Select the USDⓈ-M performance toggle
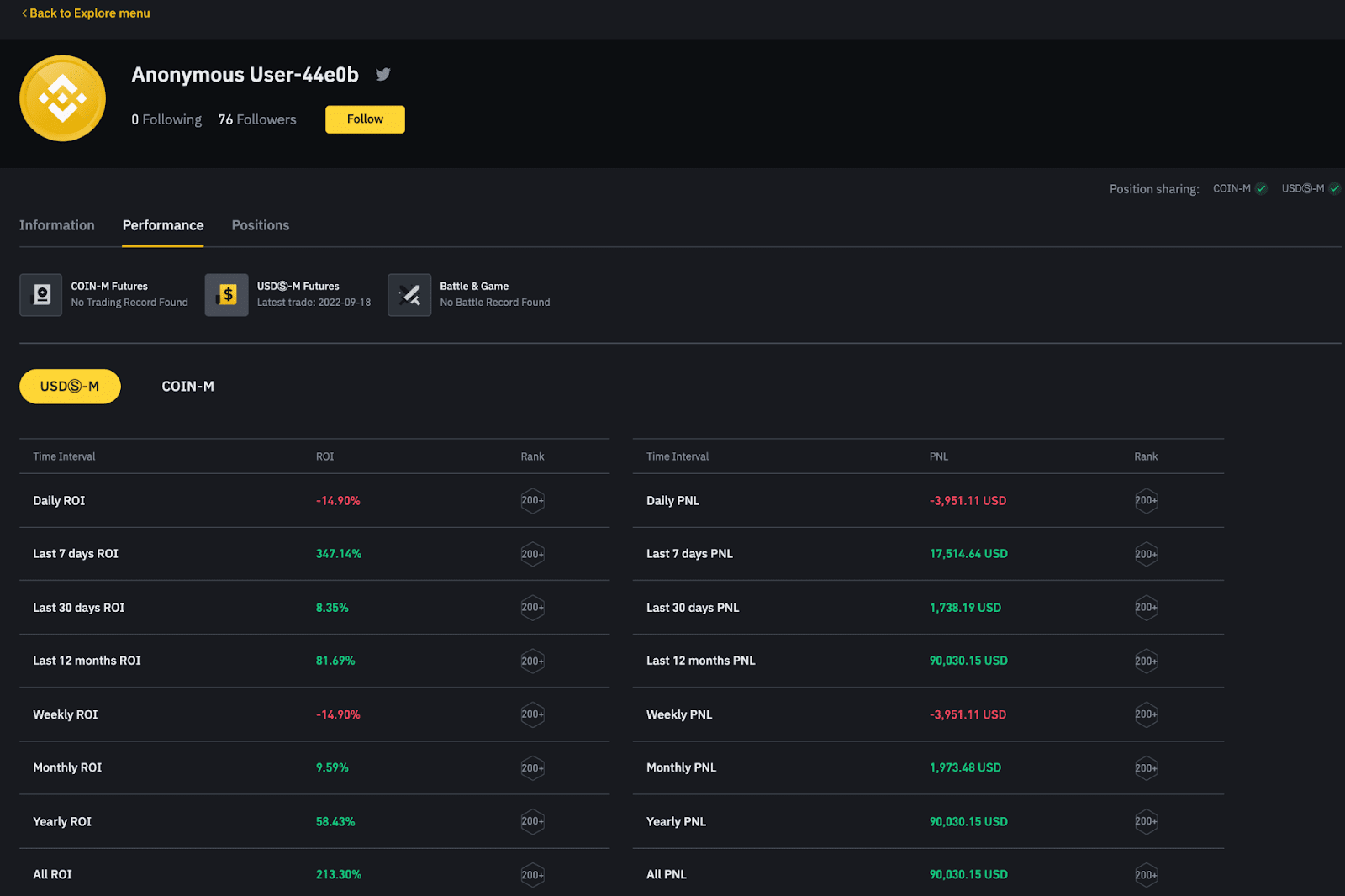Screen dimensions: 1345x896 click(70, 387)
